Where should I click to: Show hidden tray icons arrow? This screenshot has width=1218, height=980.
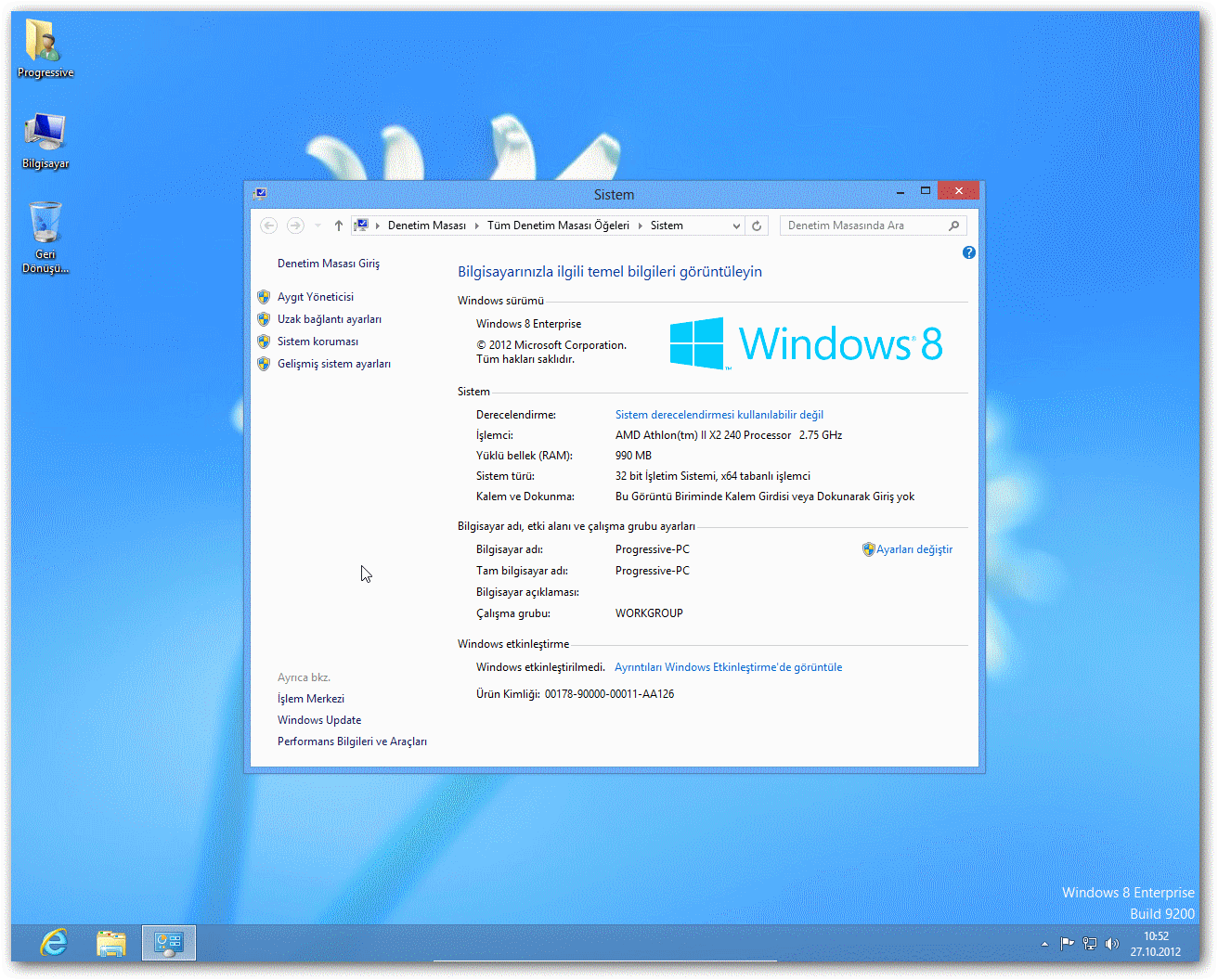coord(1044,944)
